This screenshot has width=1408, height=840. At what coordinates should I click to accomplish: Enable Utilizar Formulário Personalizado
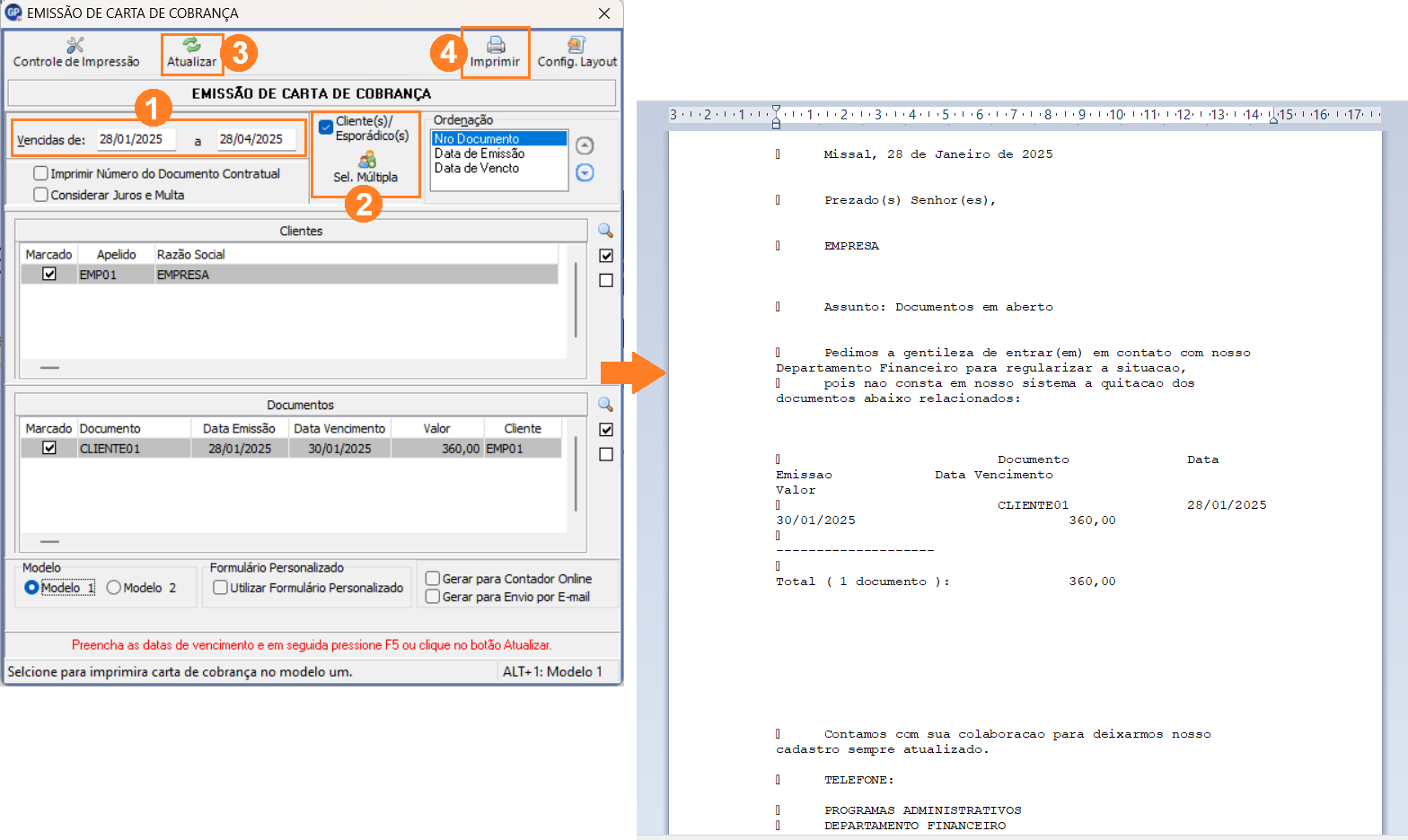tap(220, 588)
